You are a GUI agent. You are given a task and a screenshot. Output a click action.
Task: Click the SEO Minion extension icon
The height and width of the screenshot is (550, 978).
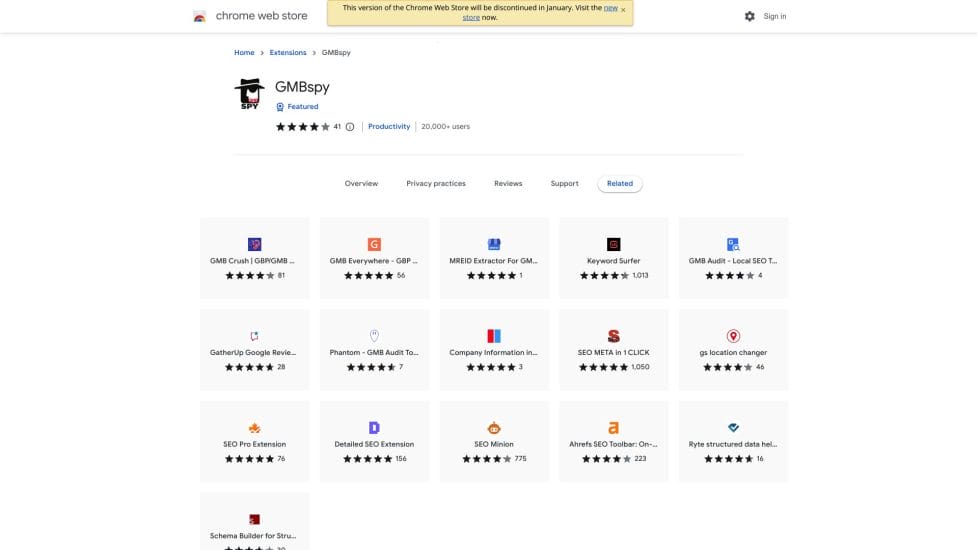494,428
